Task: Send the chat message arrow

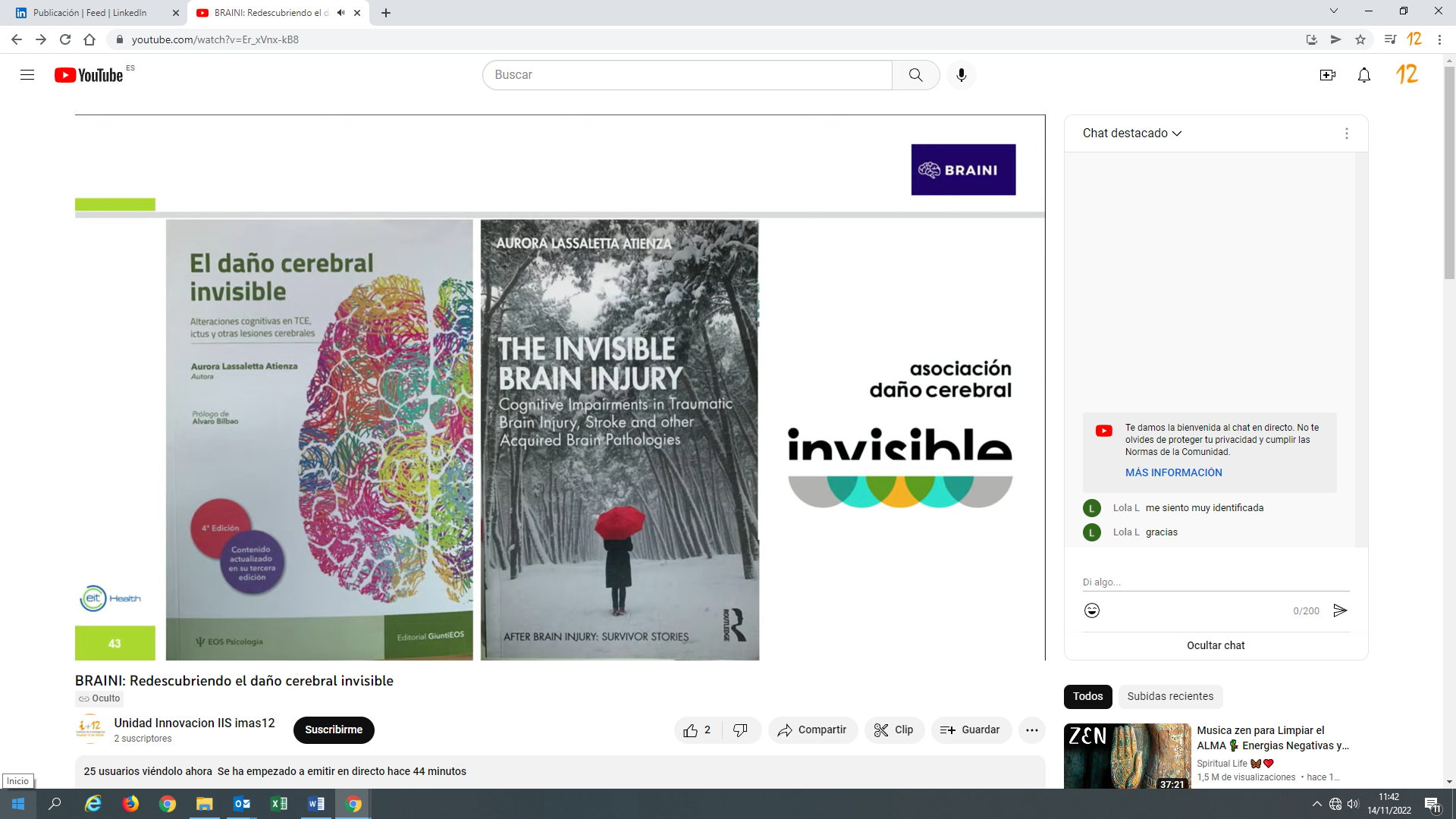Action: point(1340,610)
